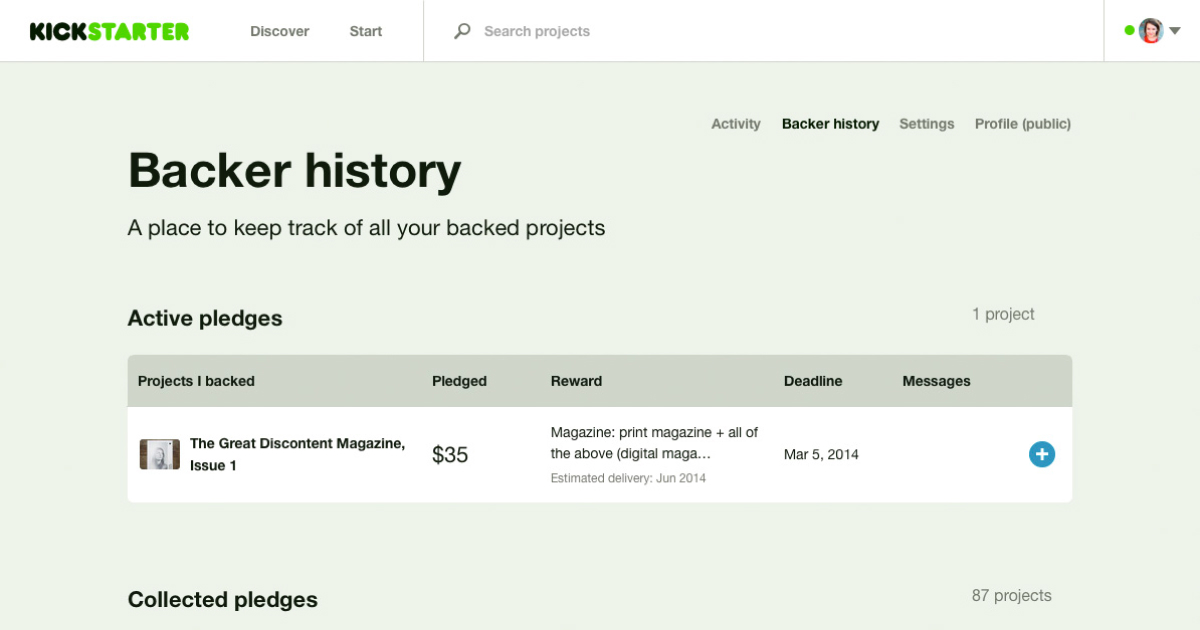Click the $35 pledged amount

(x=449, y=454)
